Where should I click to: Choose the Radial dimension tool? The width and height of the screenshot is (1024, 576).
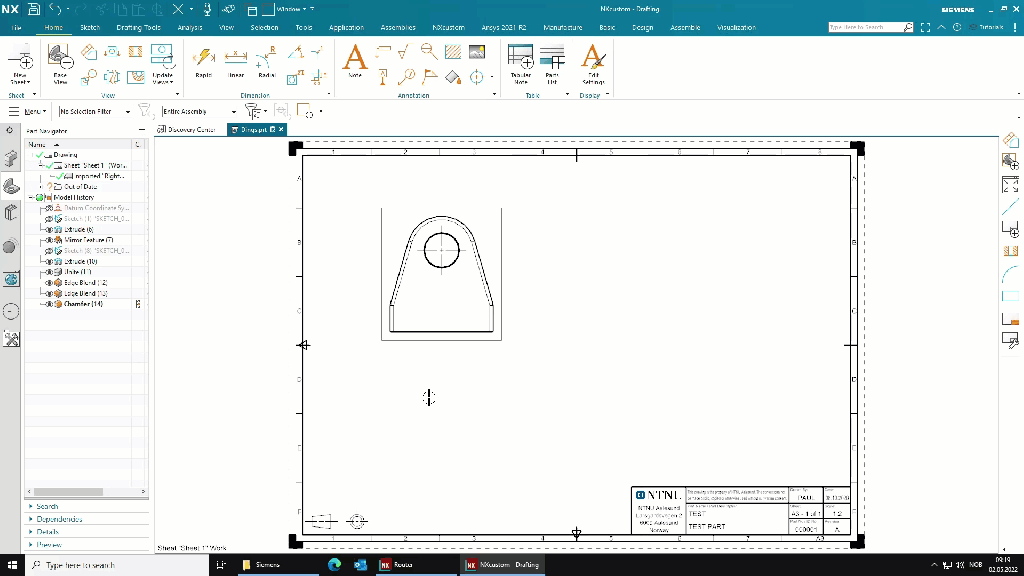point(266,62)
